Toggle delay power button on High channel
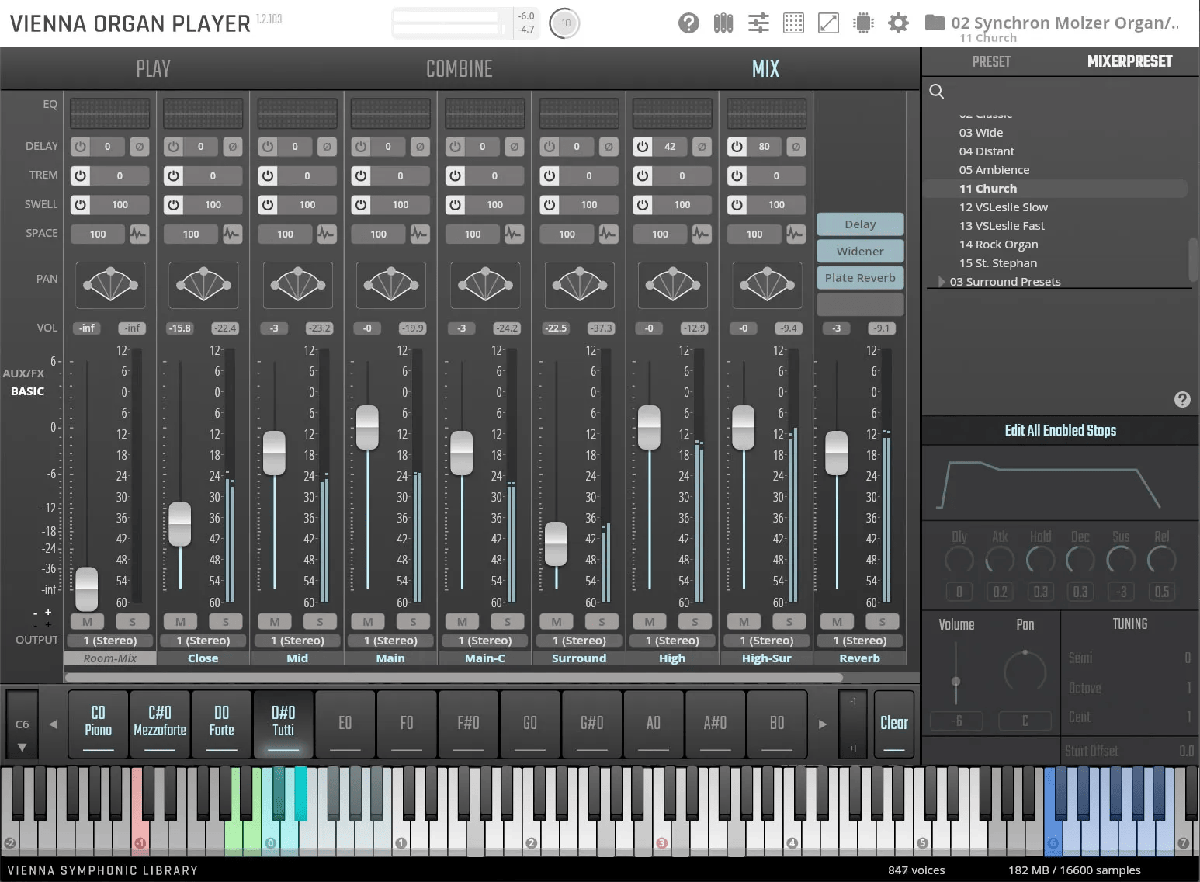Viewport: 1200px width, 882px height. coord(643,146)
